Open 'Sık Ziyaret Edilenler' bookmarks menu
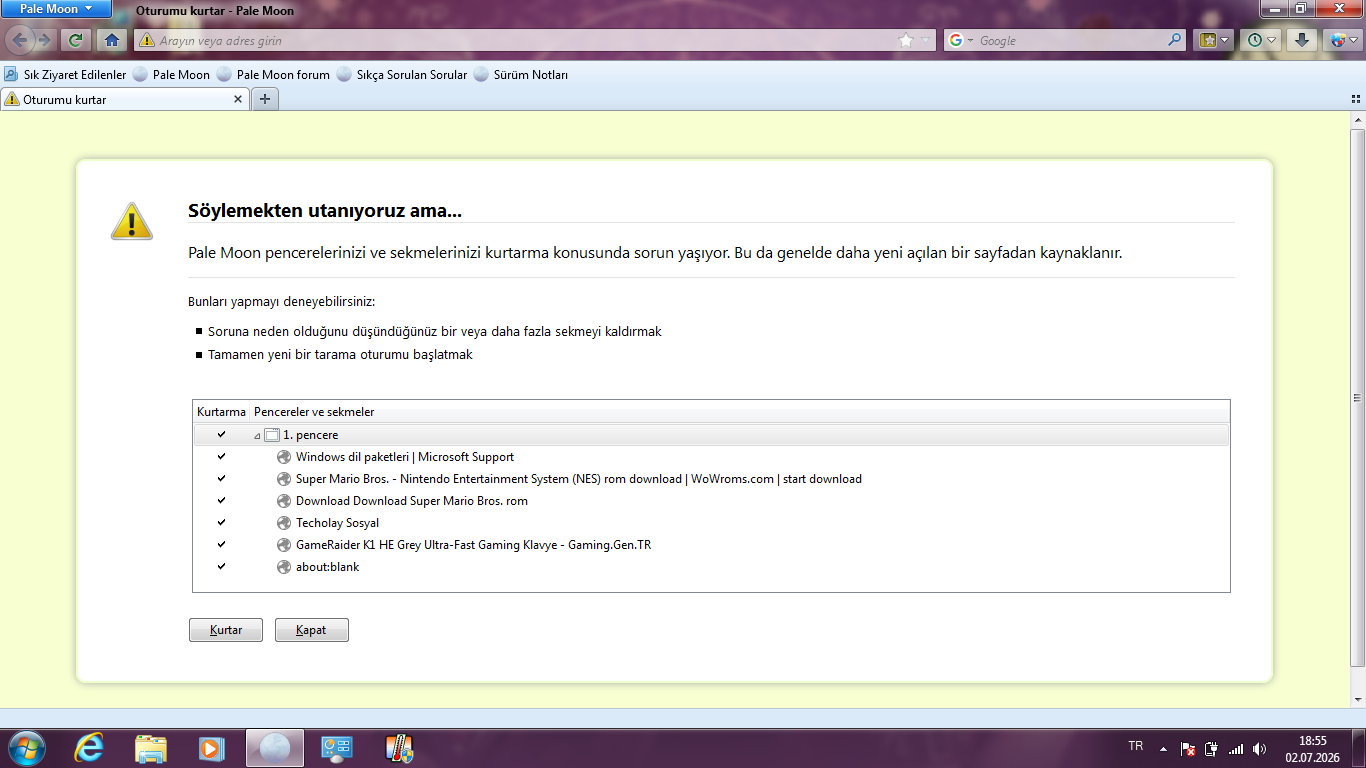The height and width of the screenshot is (768, 1366). 66,75
